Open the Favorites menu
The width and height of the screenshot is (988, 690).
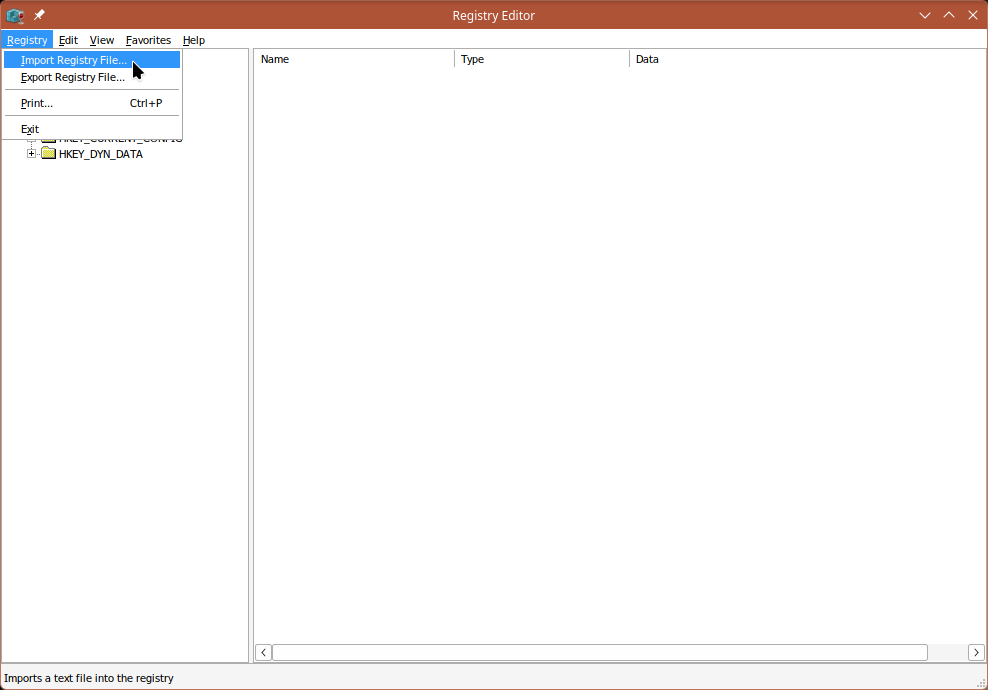click(148, 40)
